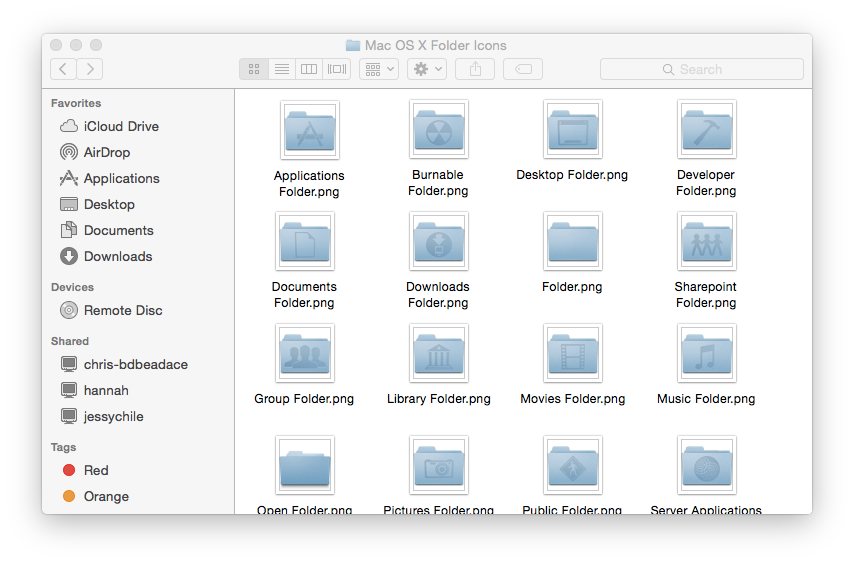
Task: Open Desktop in the sidebar
Action: tap(97, 205)
